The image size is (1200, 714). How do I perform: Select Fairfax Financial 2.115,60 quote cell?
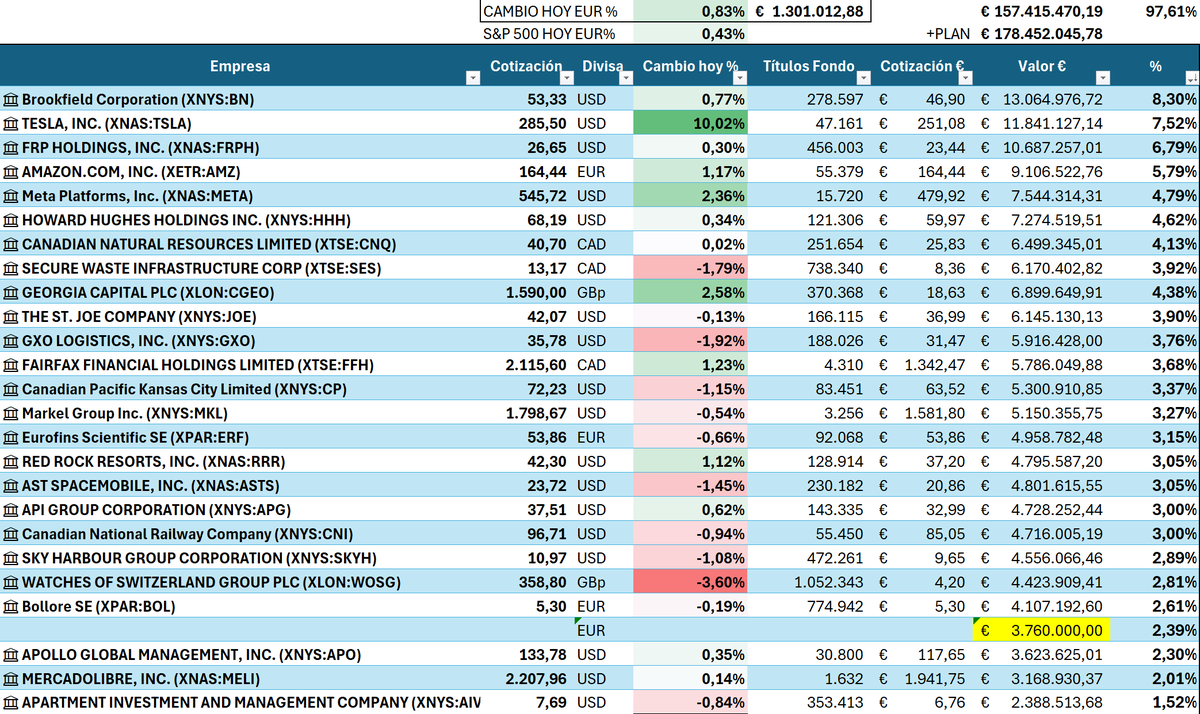[x=527, y=365]
